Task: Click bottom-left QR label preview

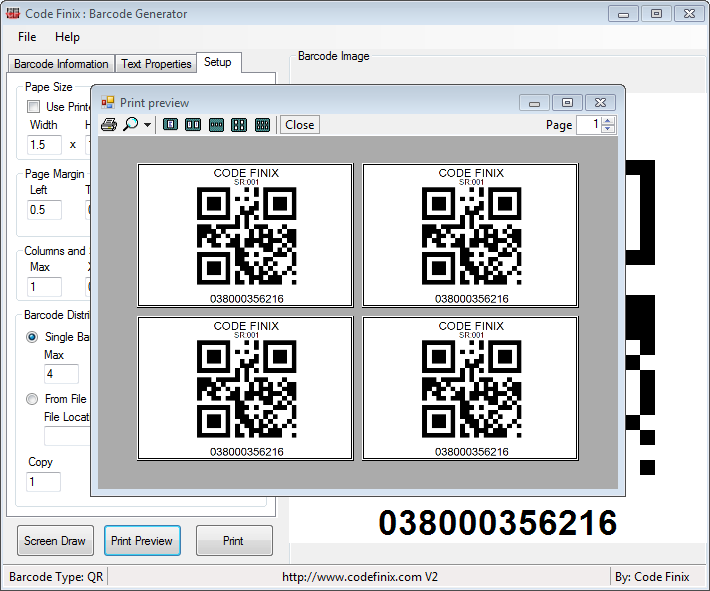Action: [245, 388]
